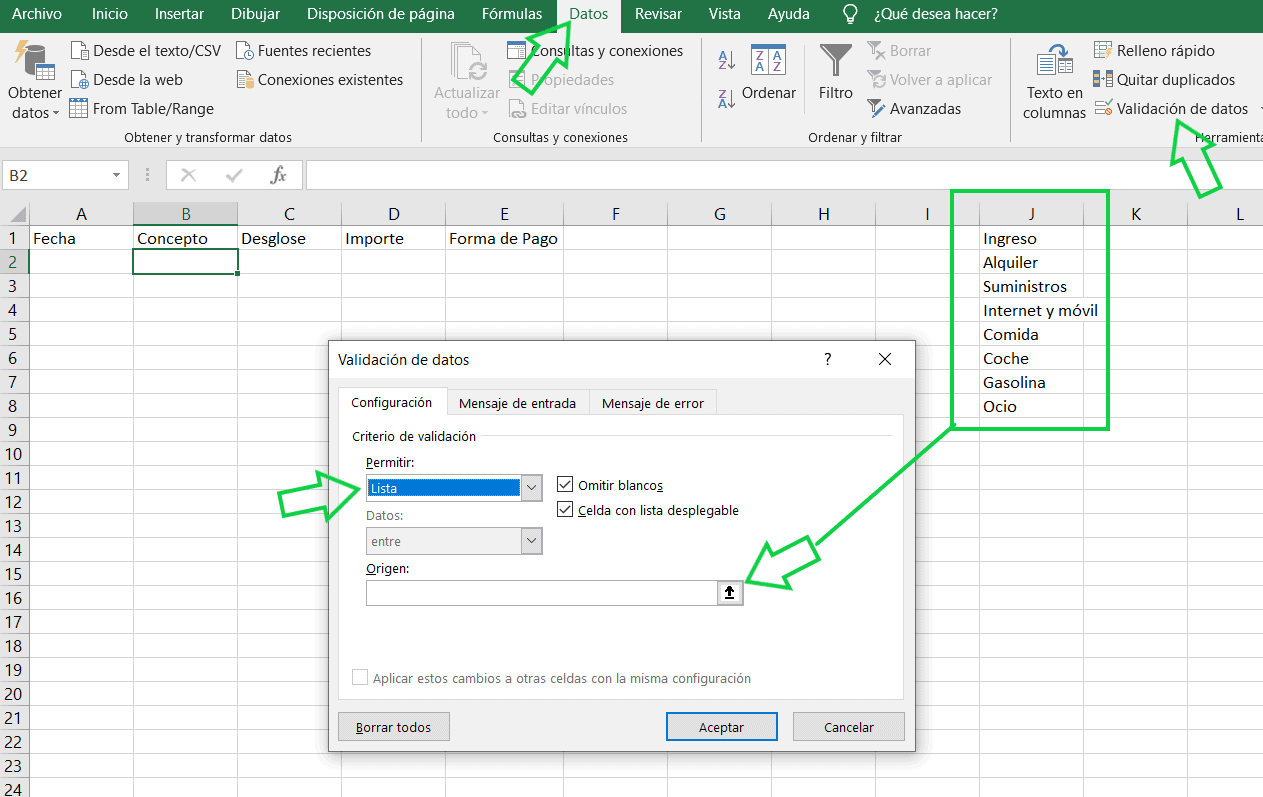Open Avanzadas filter options
Screen dimensions: 1263x797
pos(914,109)
